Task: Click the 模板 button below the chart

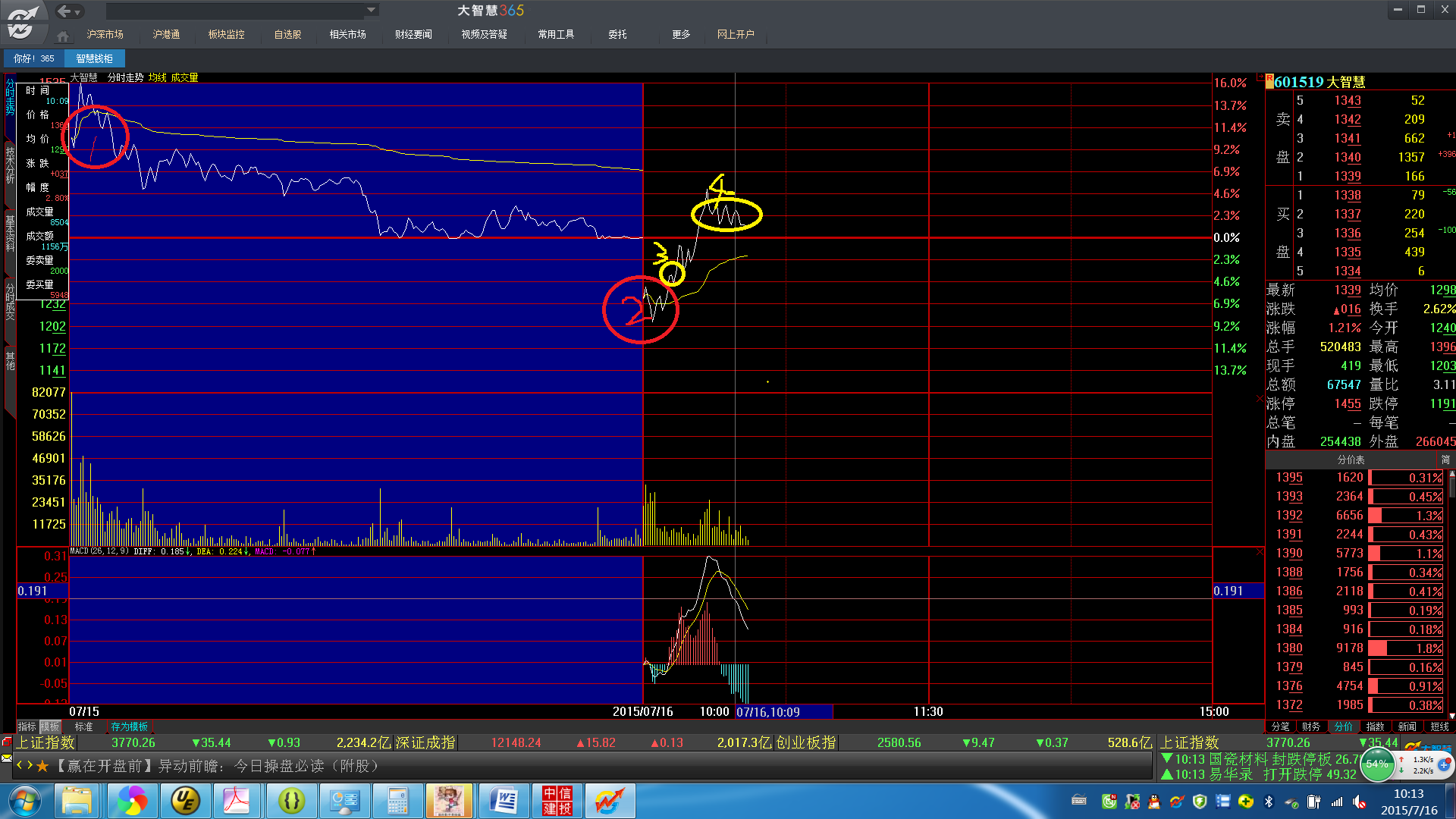Action: click(x=50, y=726)
